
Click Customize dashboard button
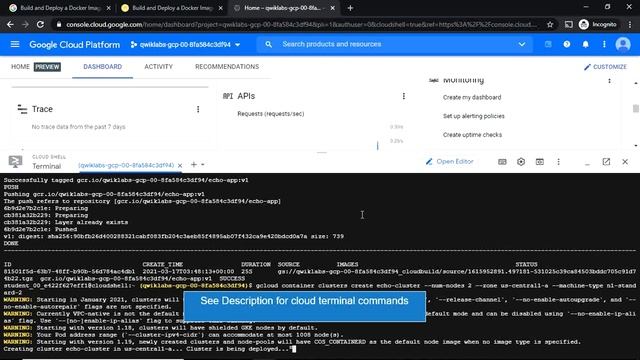[x=605, y=67]
